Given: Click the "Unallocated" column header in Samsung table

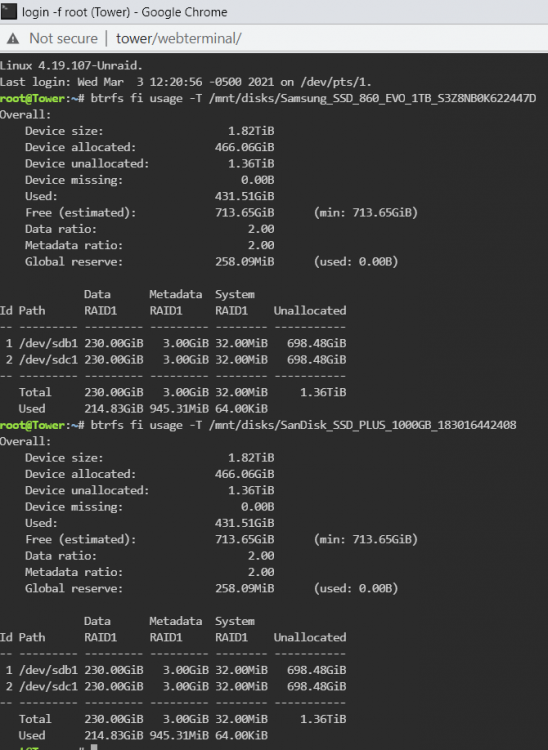Looking at the screenshot, I should coord(310,311).
